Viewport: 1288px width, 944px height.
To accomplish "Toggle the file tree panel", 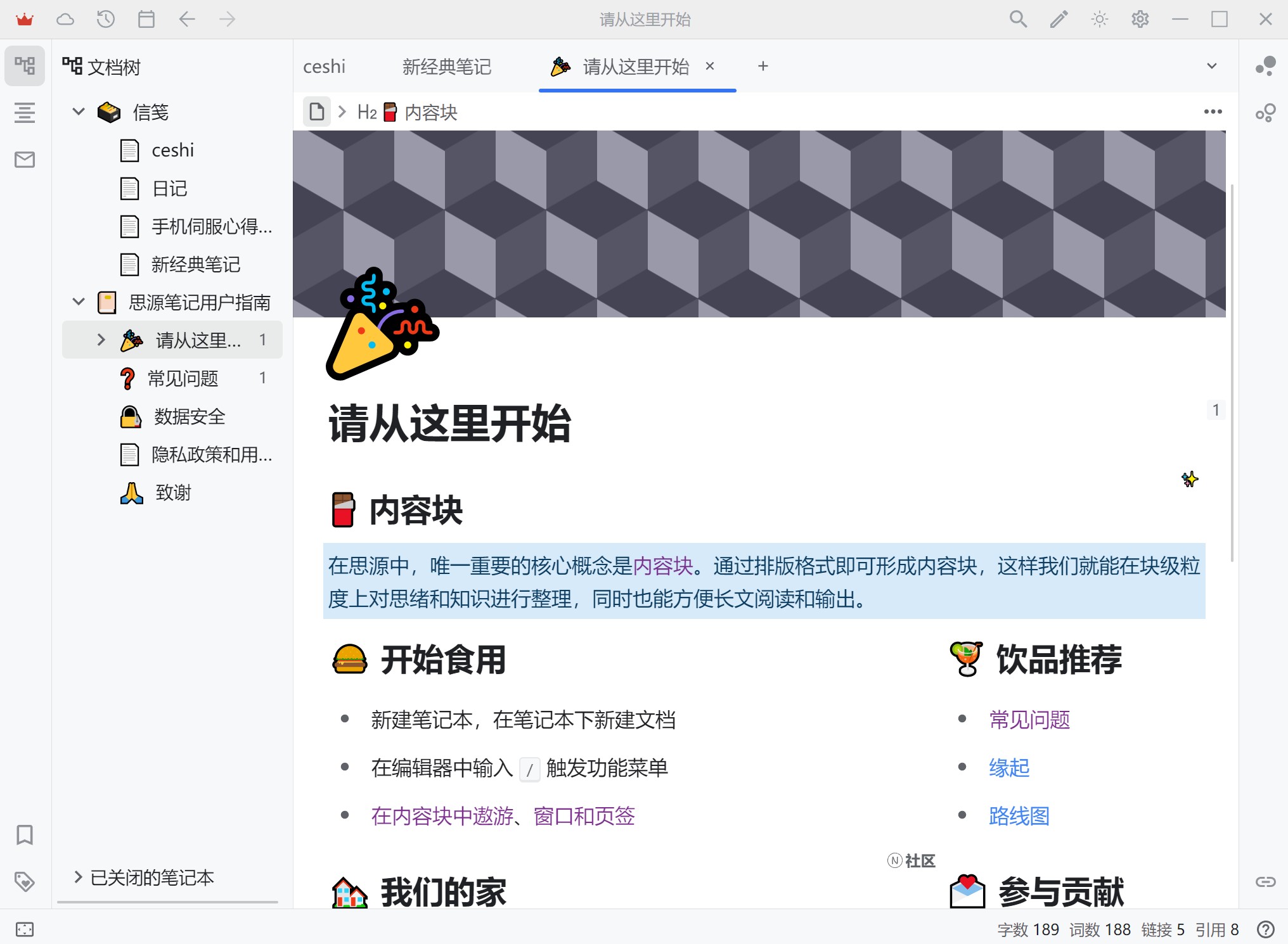I will [x=25, y=66].
